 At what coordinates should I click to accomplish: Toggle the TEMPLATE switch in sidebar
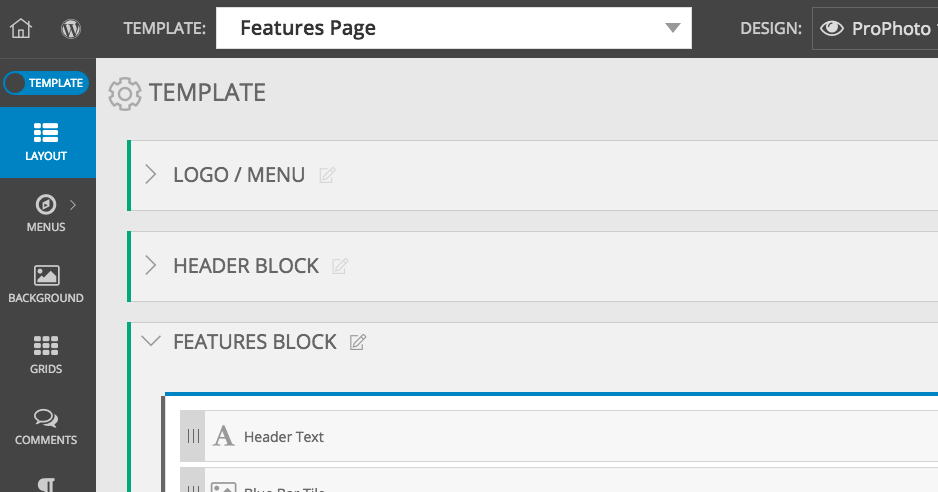click(46, 83)
